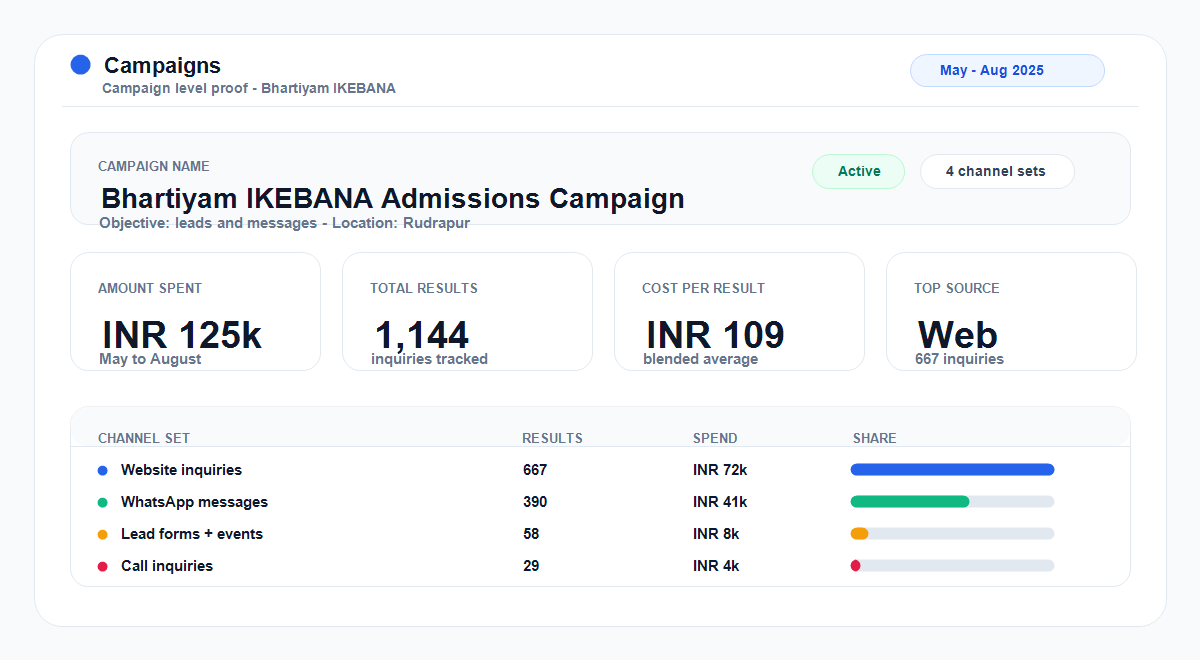Click the INR 72k spend cell
Image resolution: width=1200 pixels, height=660 pixels.
pos(720,470)
